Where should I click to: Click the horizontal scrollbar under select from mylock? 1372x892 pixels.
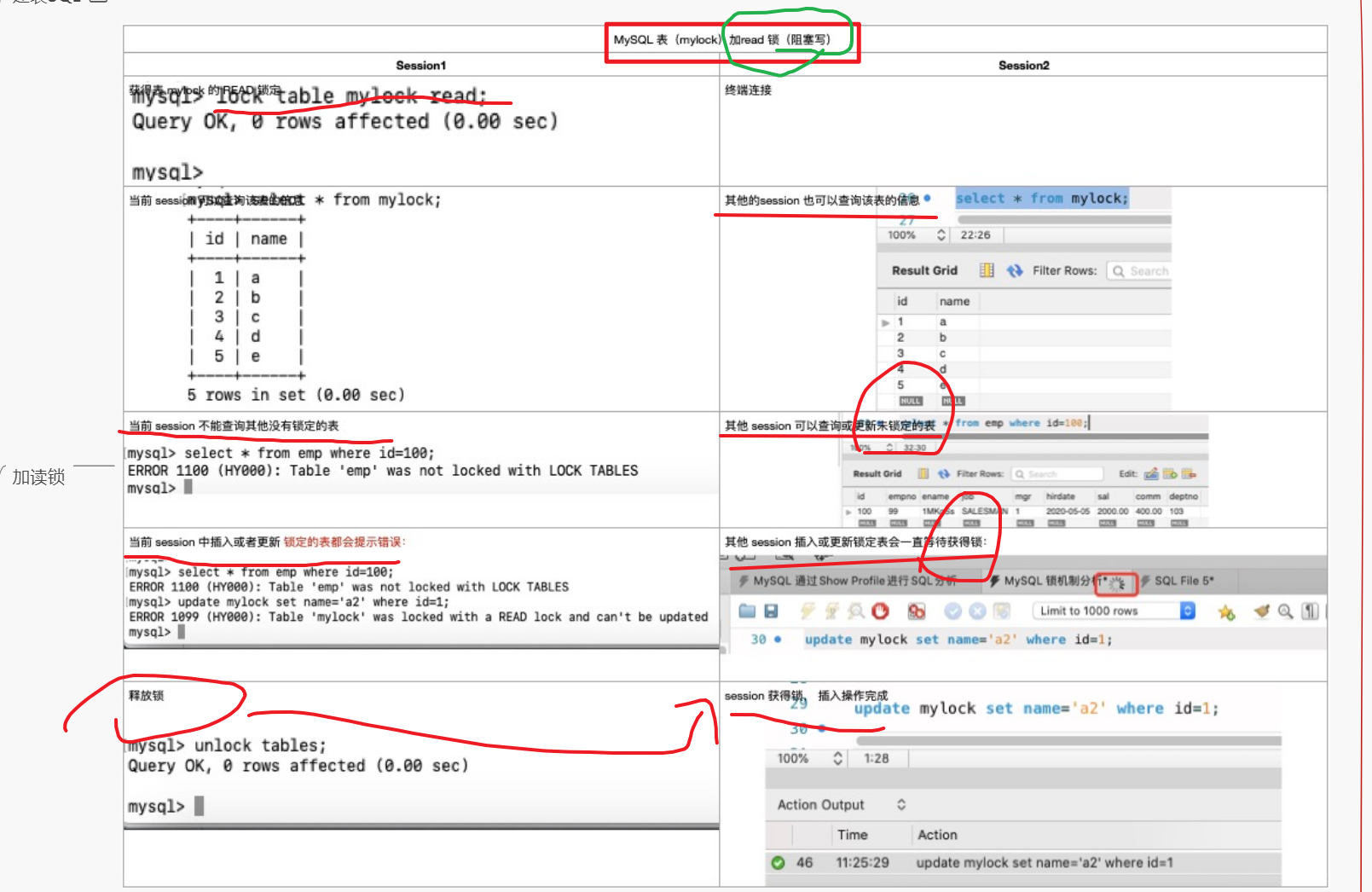pyautogui.click(x=1064, y=219)
